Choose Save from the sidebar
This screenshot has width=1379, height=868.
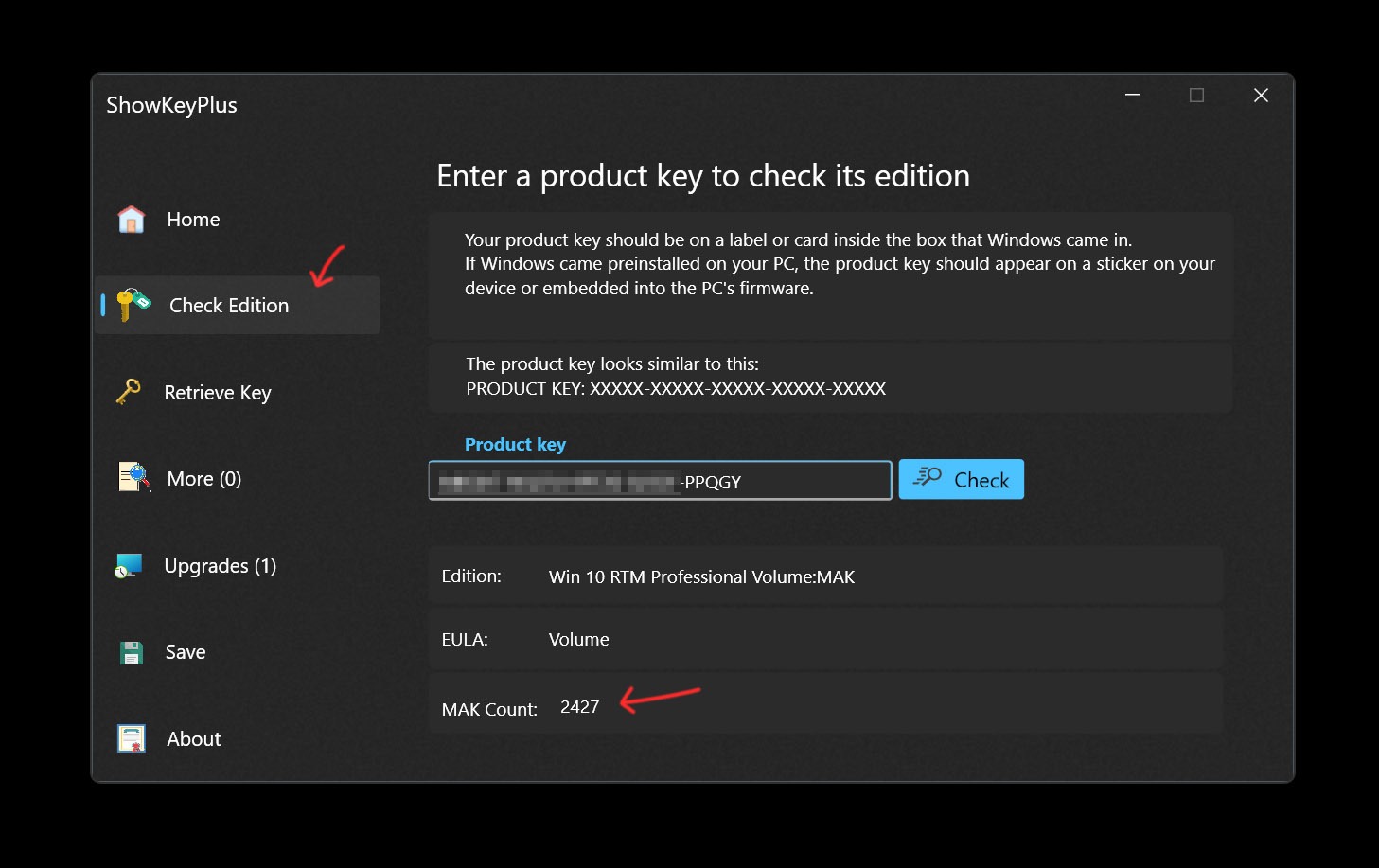[x=186, y=652]
